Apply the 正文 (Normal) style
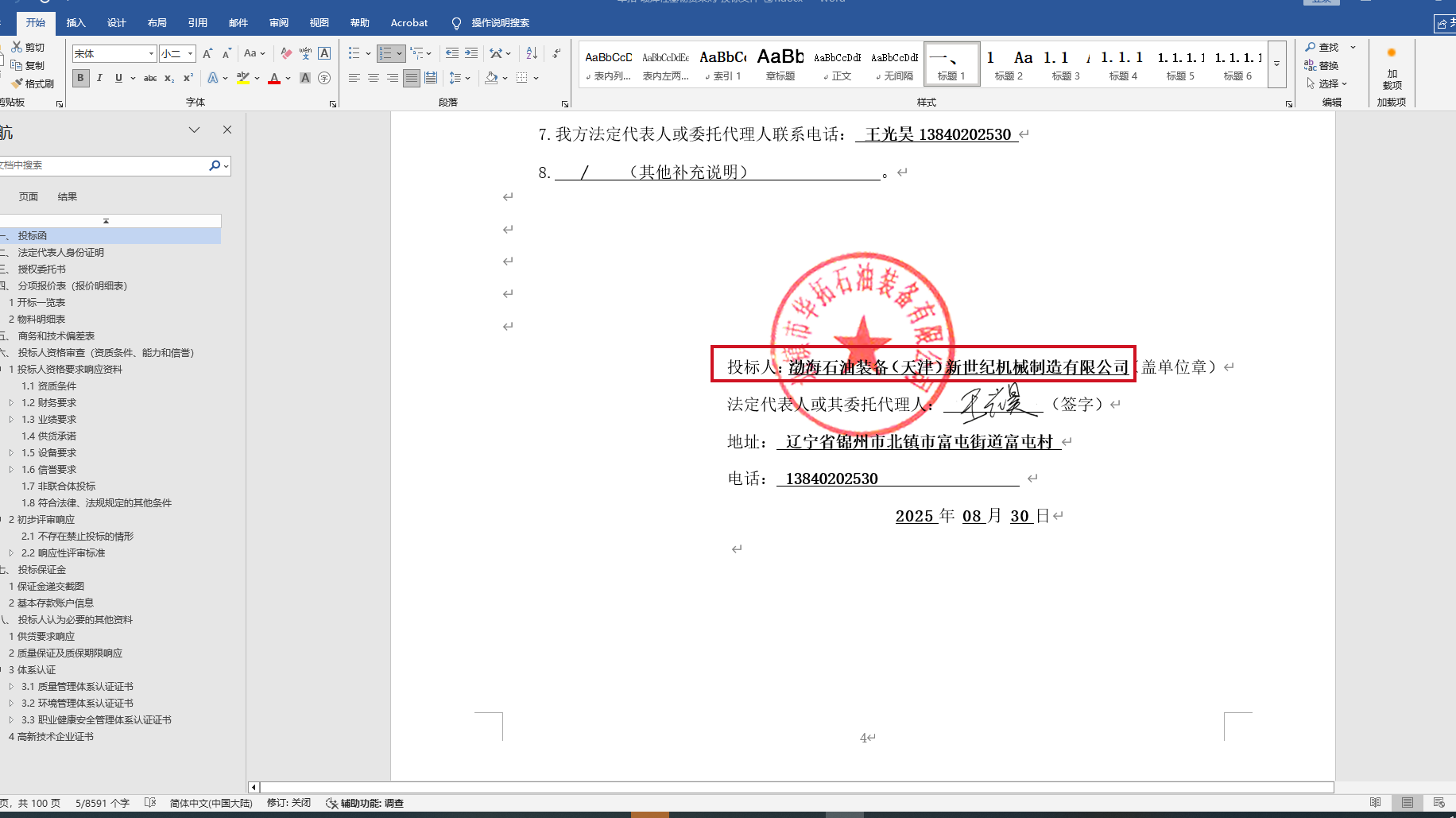The height and width of the screenshot is (818, 1456). 838,64
